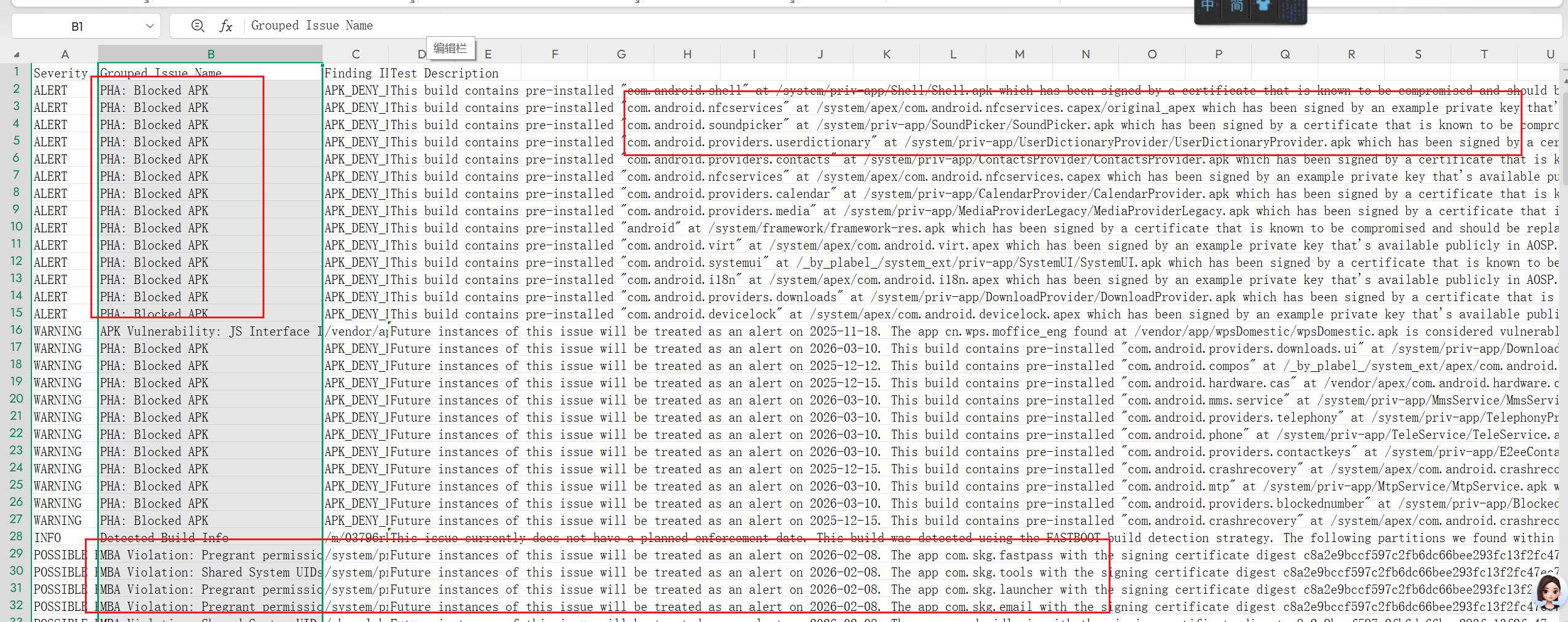This screenshot has width=1568, height=622.
Task: Click the magnifier zoom icon in formula bar
Action: 197,26
